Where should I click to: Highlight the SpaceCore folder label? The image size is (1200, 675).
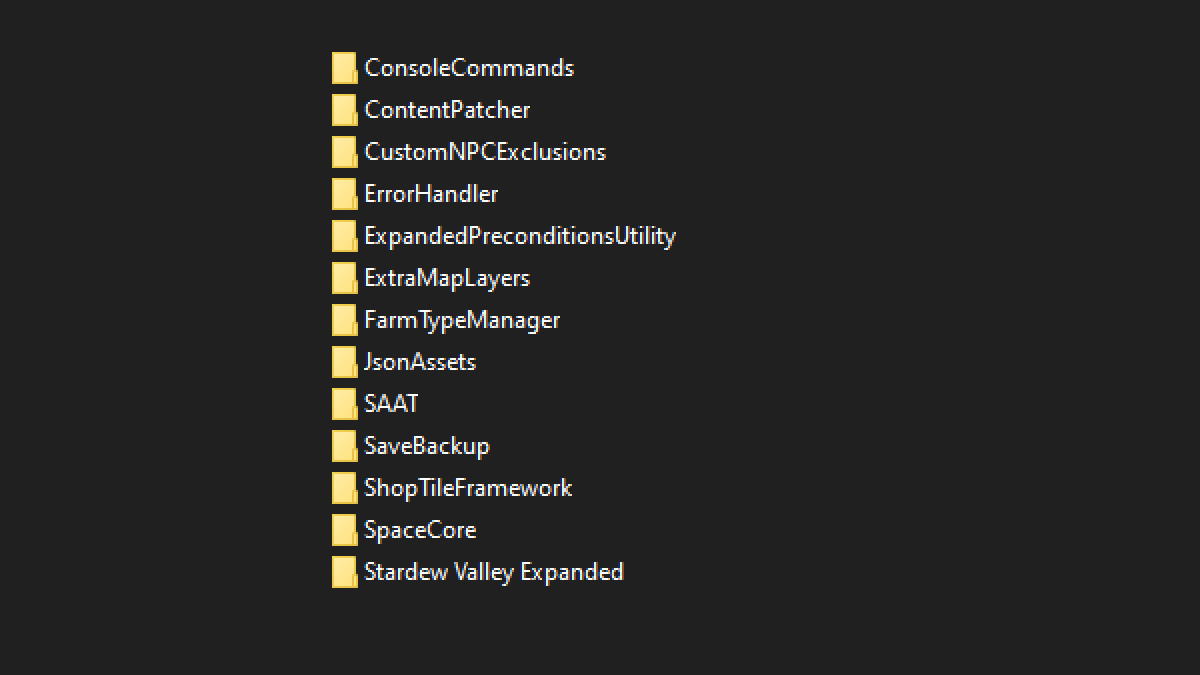[x=420, y=530]
